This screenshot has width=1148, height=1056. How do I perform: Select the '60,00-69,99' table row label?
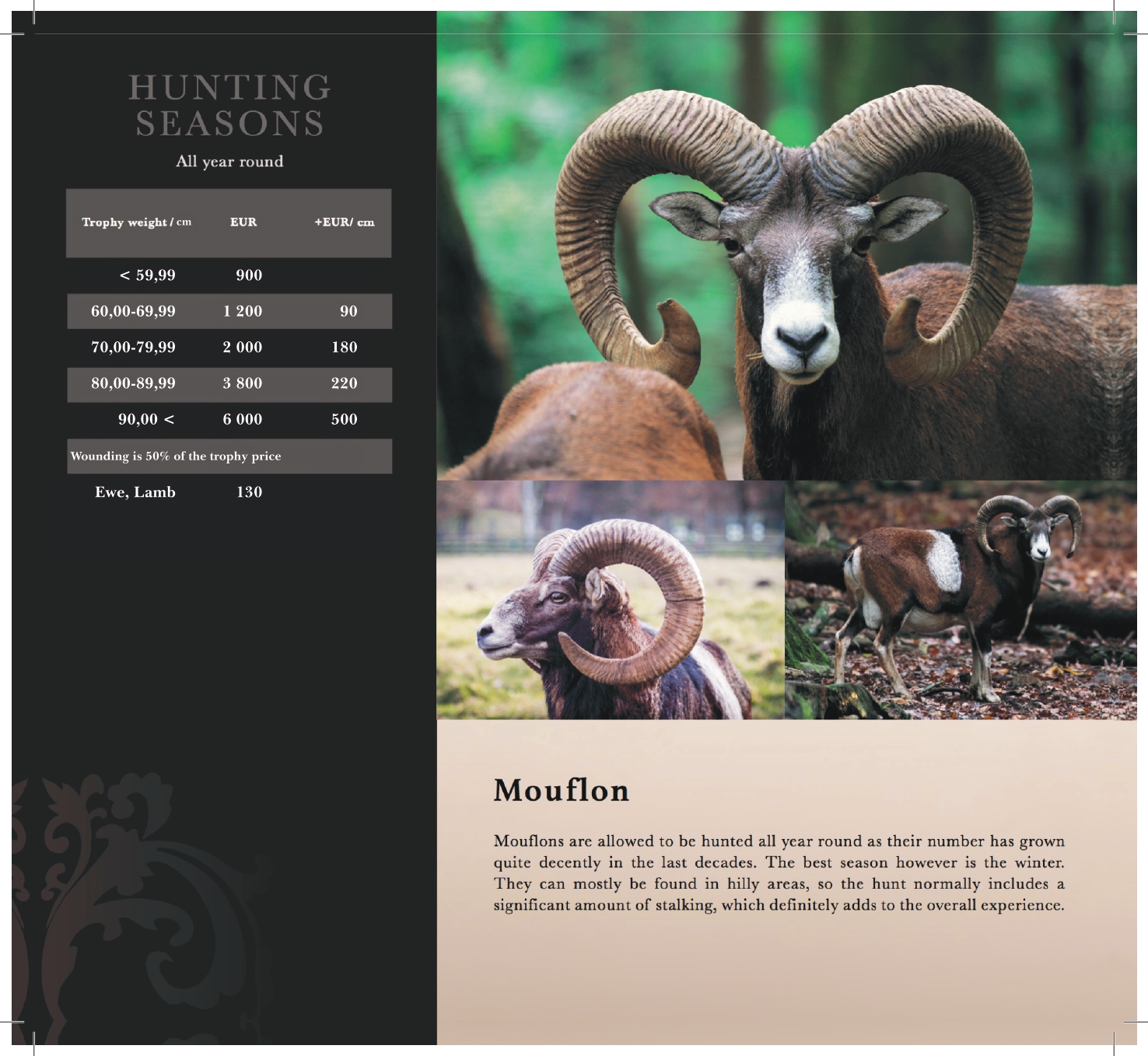[x=133, y=311]
